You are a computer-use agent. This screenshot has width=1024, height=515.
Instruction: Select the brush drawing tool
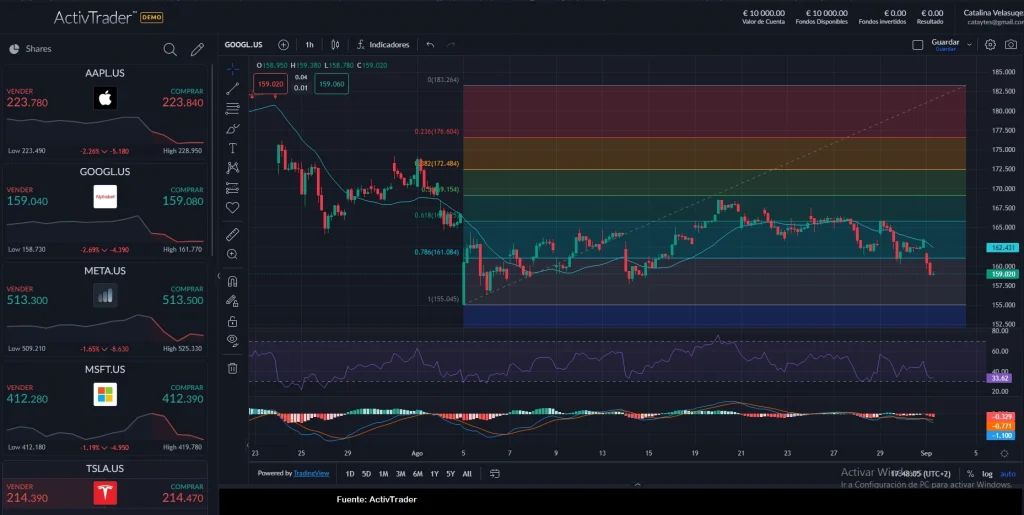232,129
